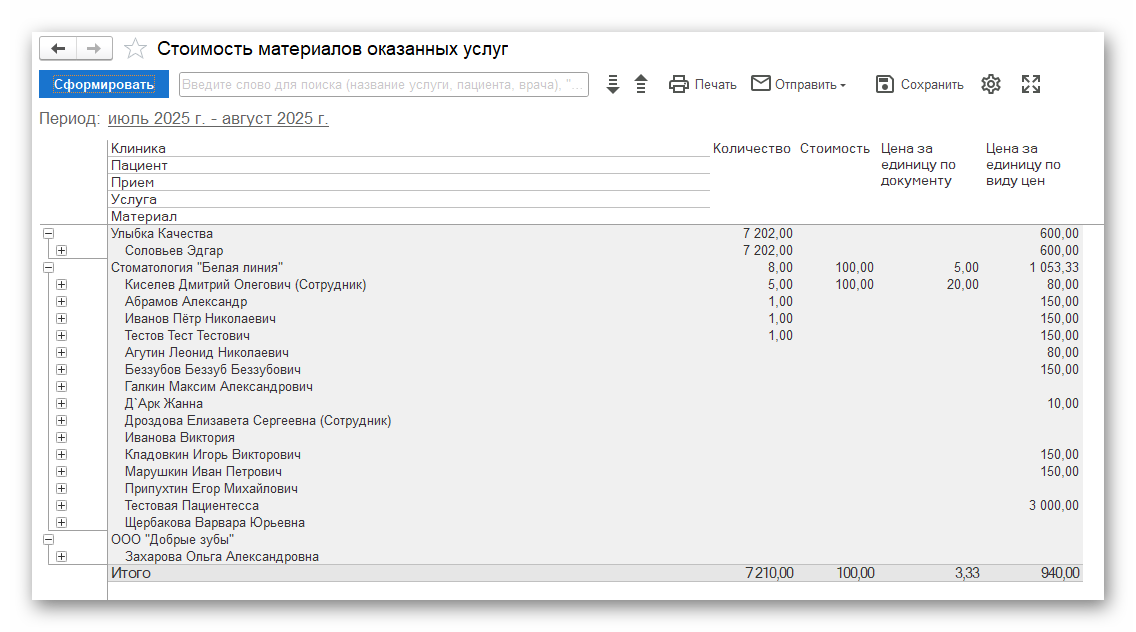Add report to favorites with star icon
Viewport: 1136px width, 632px height.
[x=135, y=49]
